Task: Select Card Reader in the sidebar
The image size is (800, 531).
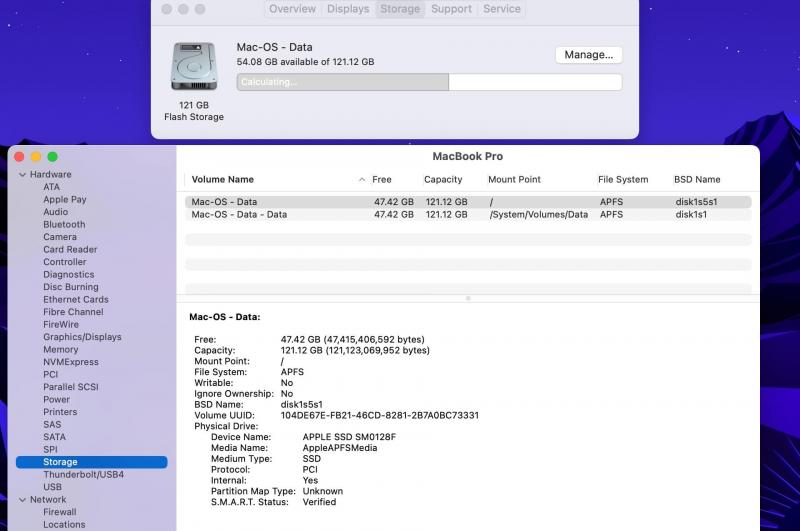Action: [70, 249]
